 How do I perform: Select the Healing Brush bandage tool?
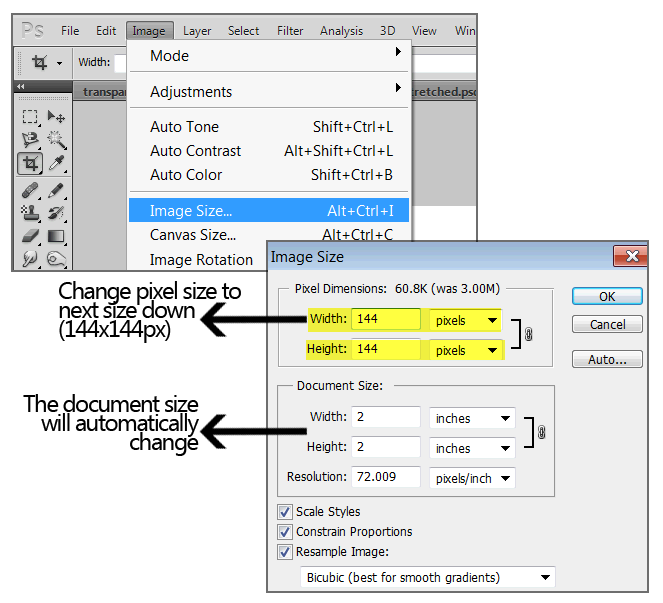tap(30, 191)
